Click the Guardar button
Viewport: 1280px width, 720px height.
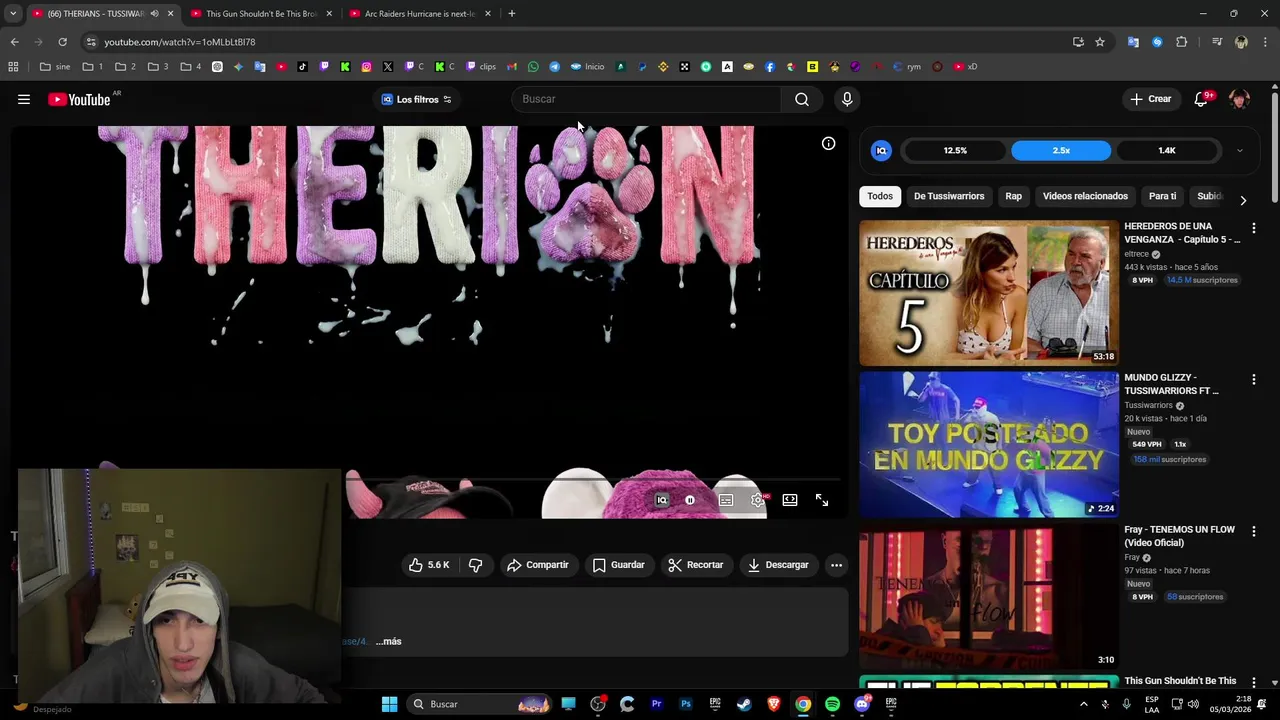pos(618,565)
